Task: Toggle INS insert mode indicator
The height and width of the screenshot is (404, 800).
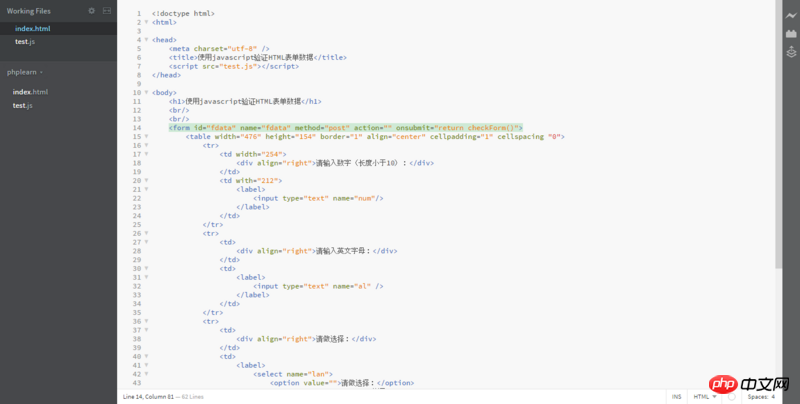Action: (676, 396)
